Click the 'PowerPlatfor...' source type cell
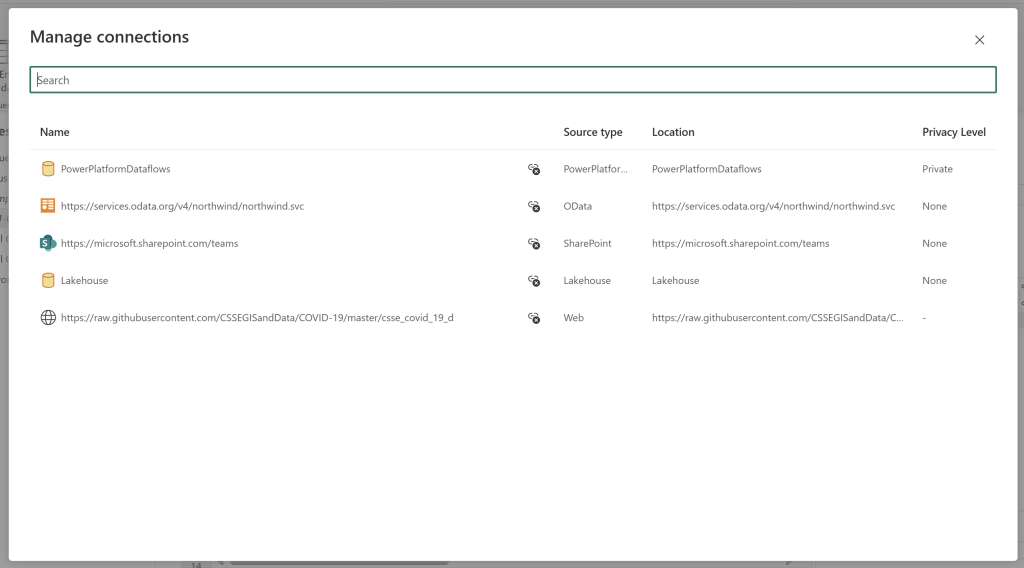 (595, 169)
